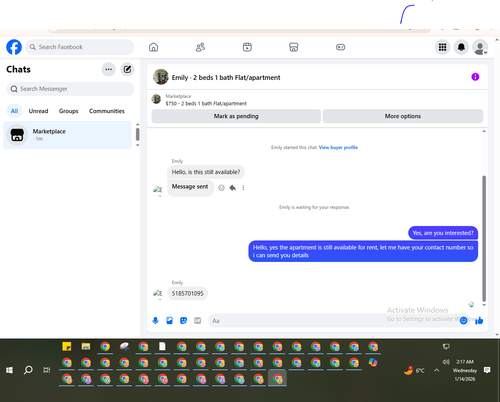Click the 'Hello, is this still available?' message
500x402 pixels.
click(x=206, y=172)
